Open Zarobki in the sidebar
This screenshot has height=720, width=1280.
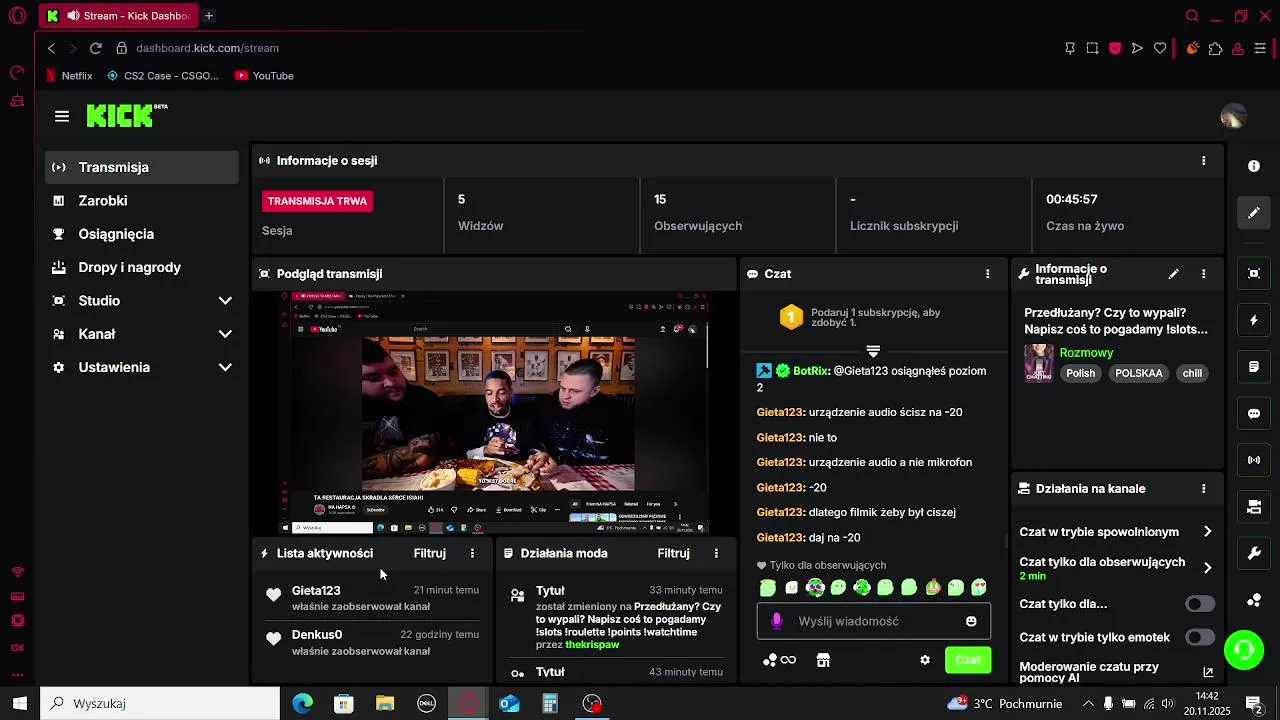tap(142, 200)
